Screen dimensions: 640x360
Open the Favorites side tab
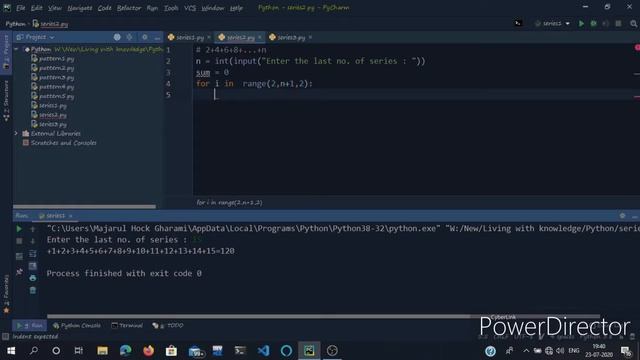(x=6, y=293)
